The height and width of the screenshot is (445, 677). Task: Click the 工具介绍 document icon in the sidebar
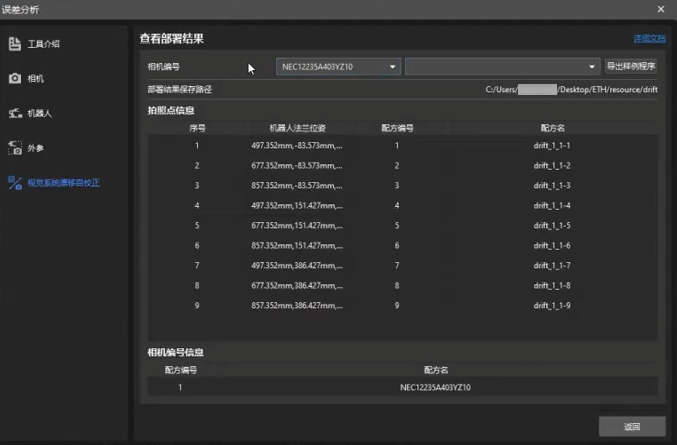[x=15, y=44]
